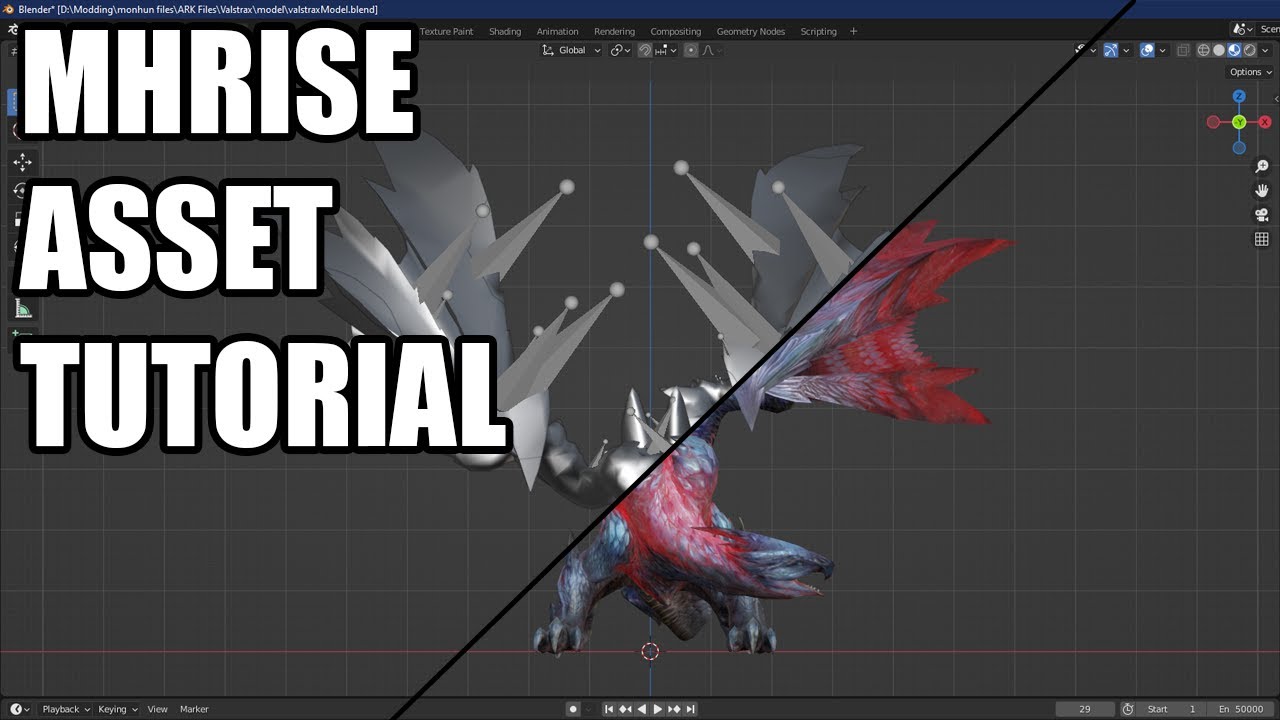The image size is (1280, 720).
Task: Open the timeline View menu
Action: pos(158,709)
